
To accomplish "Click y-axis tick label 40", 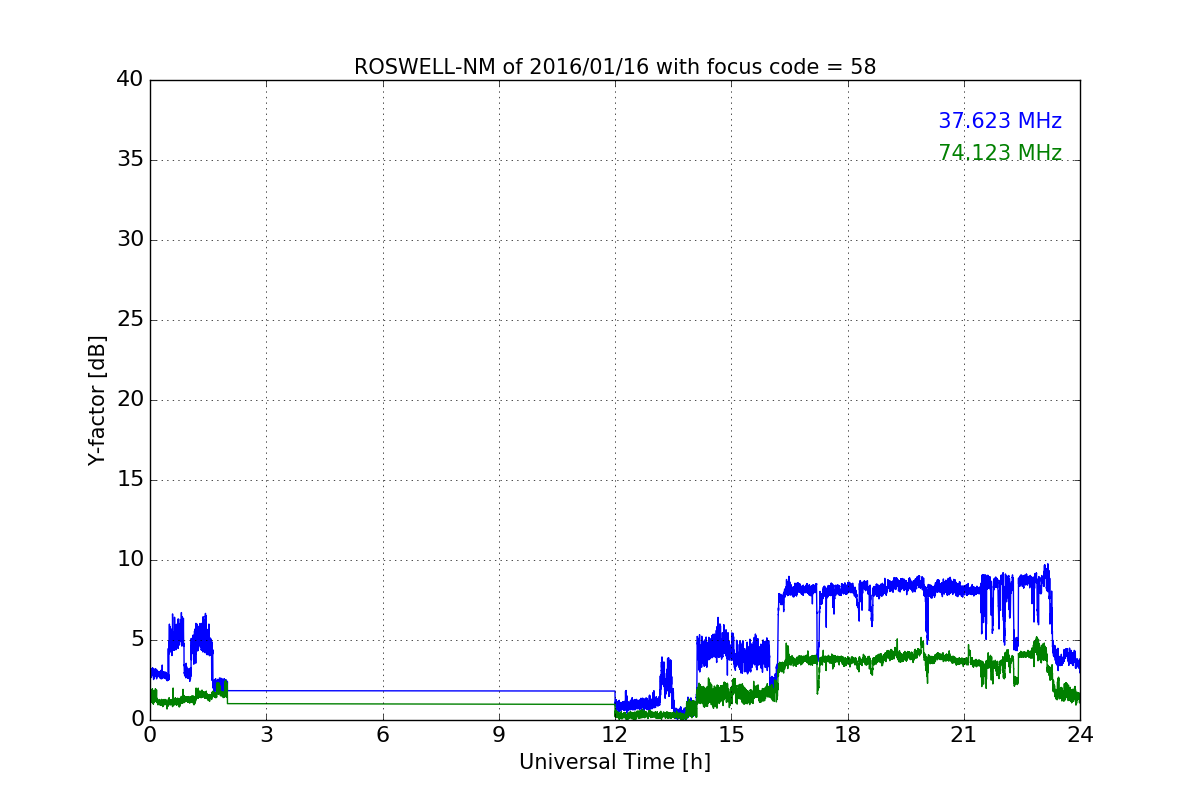I will pyautogui.click(x=130, y=80).
